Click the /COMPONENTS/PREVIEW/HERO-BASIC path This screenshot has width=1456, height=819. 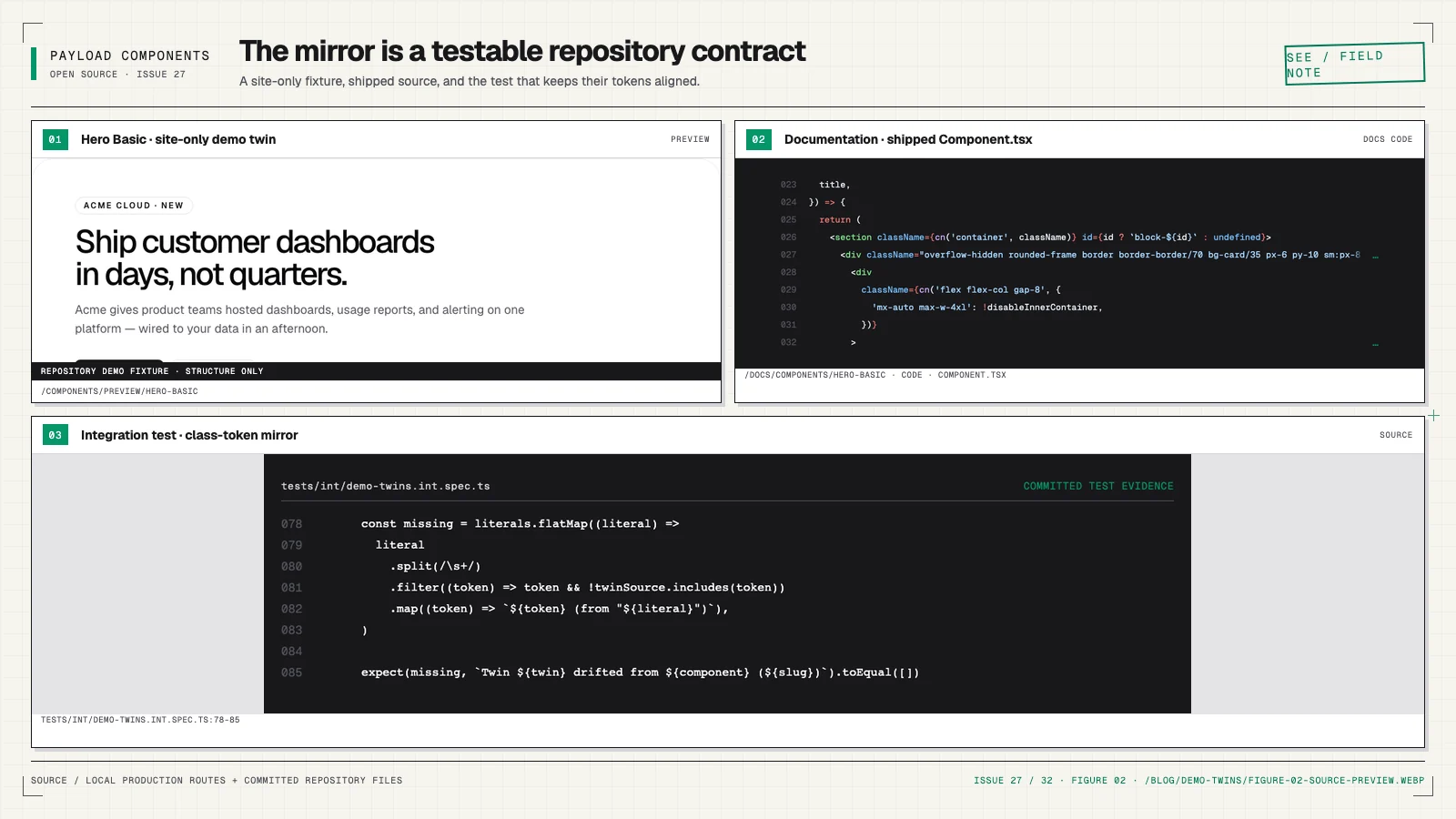coord(119,391)
